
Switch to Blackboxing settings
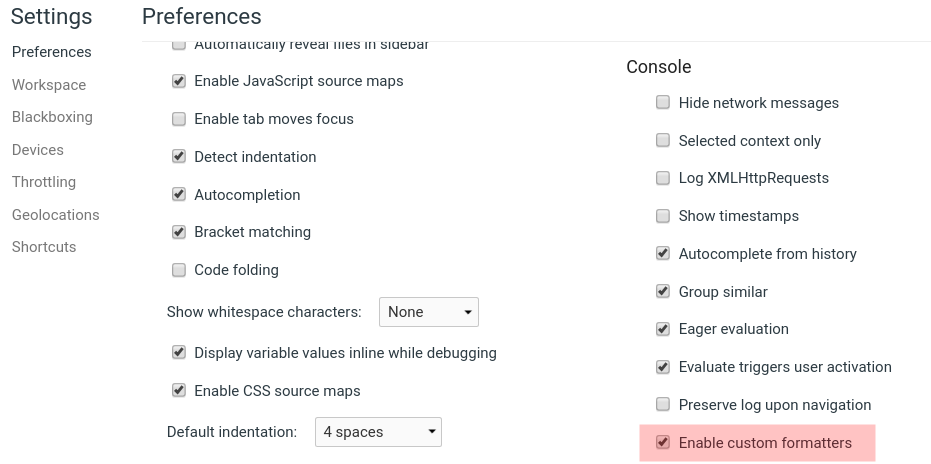(52, 117)
